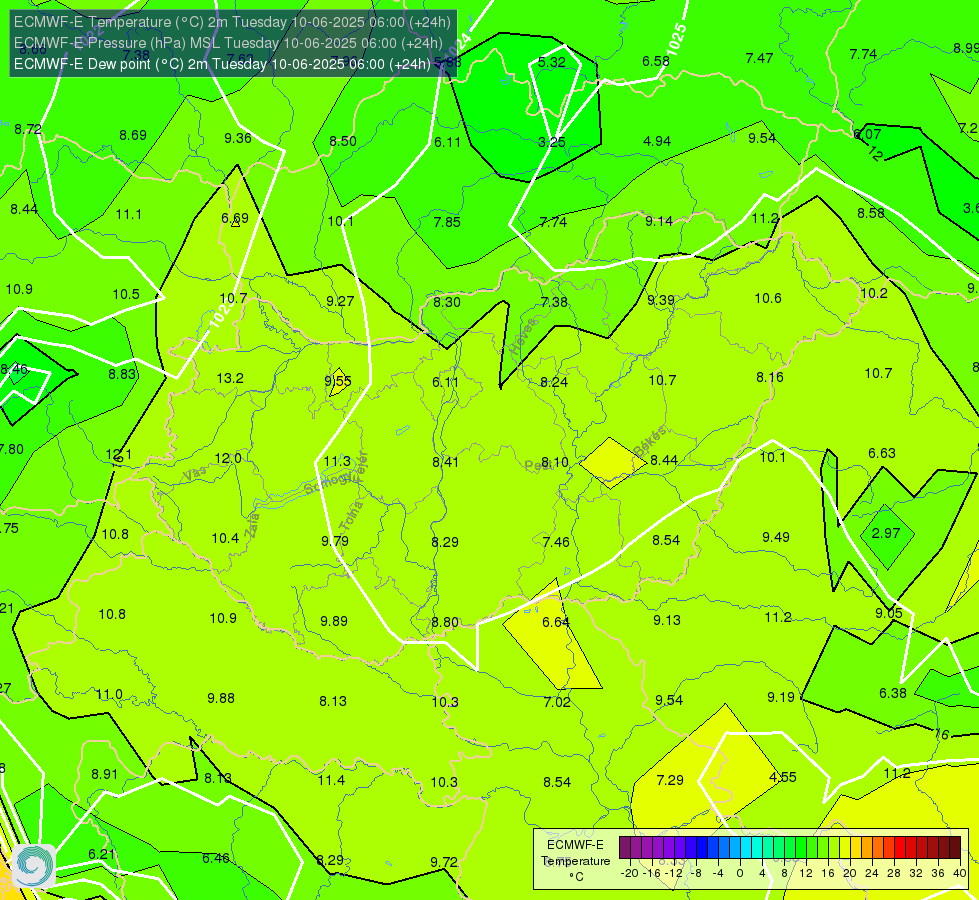Image resolution: width=979 pixels, height=900 pixels.
Task: Click the 11.0 dew point value
Action: [109, 695]
